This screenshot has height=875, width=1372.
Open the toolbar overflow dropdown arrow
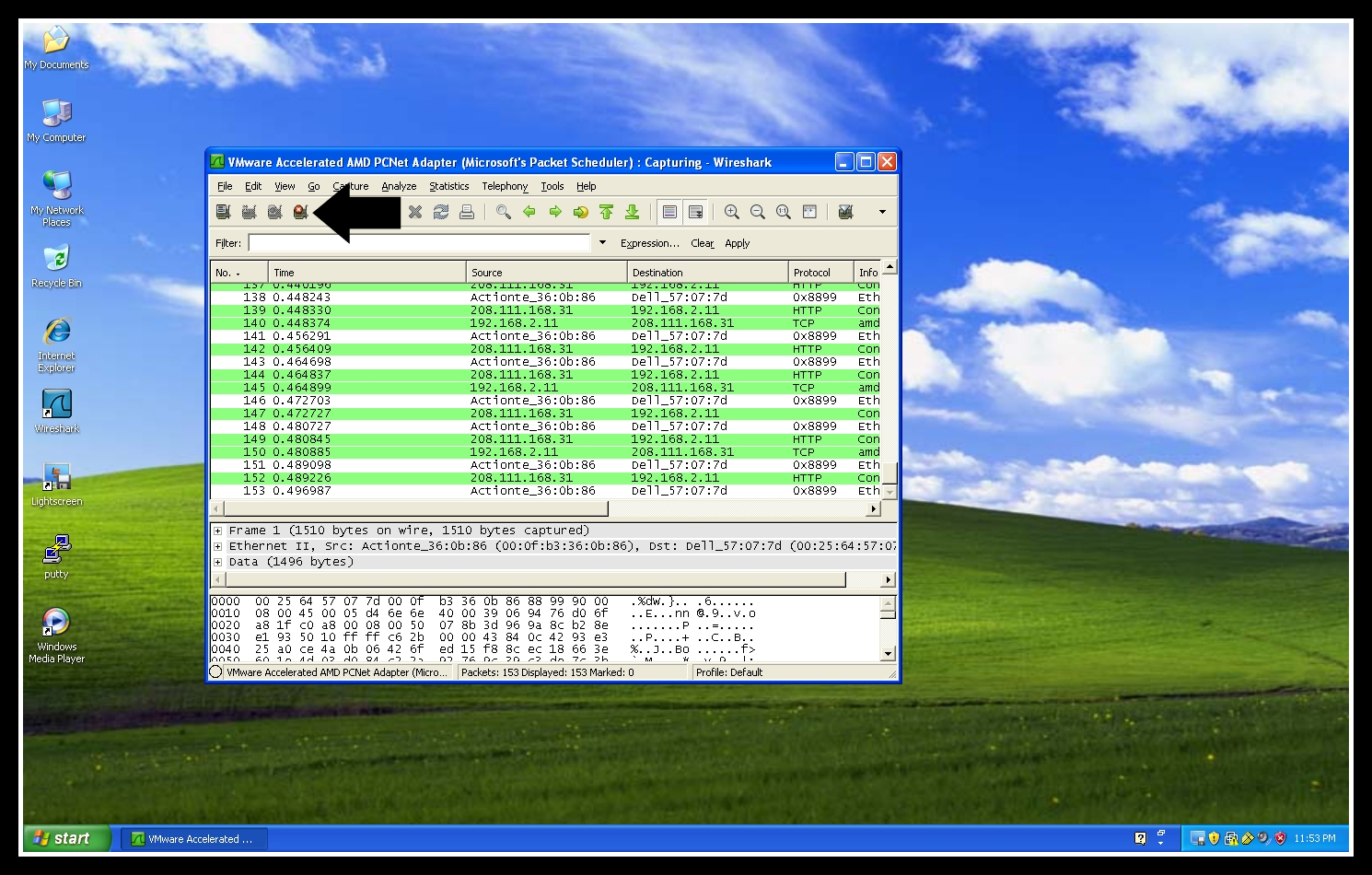point(882,212)
